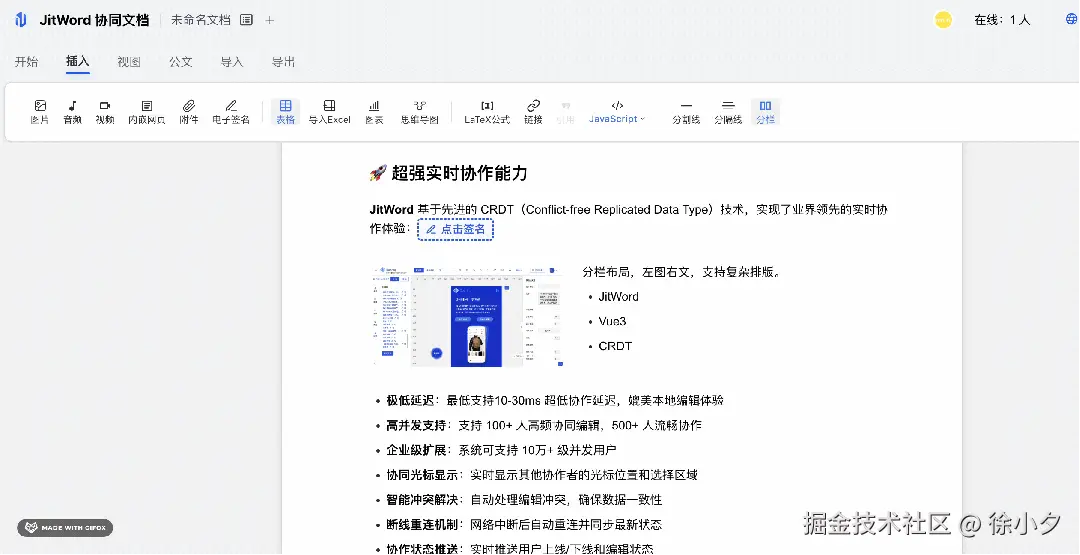Click the 断线重连机制 bullet line
This screenshot has width=1080, height=555.
click(x=523, y=525)
